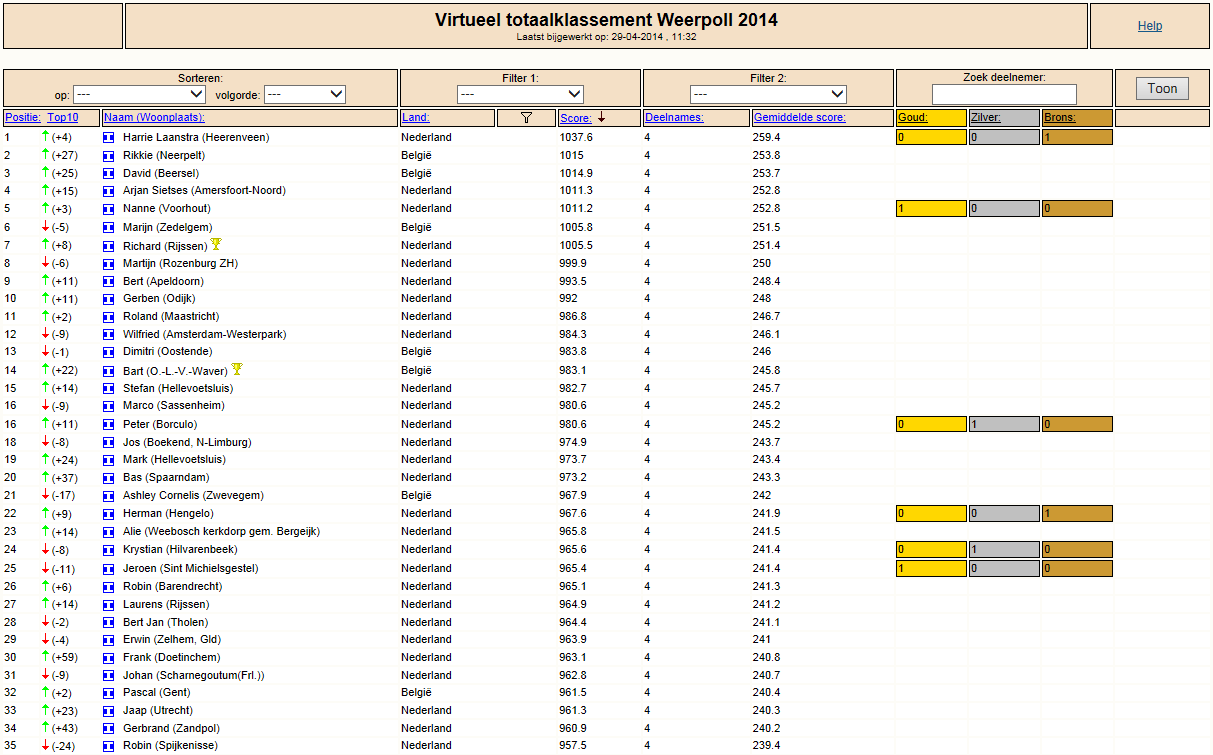Click the trophy icon beside Bart (O.-L.-V.-Waver)
Screen dimensions: 1213x755
[237, 370]
